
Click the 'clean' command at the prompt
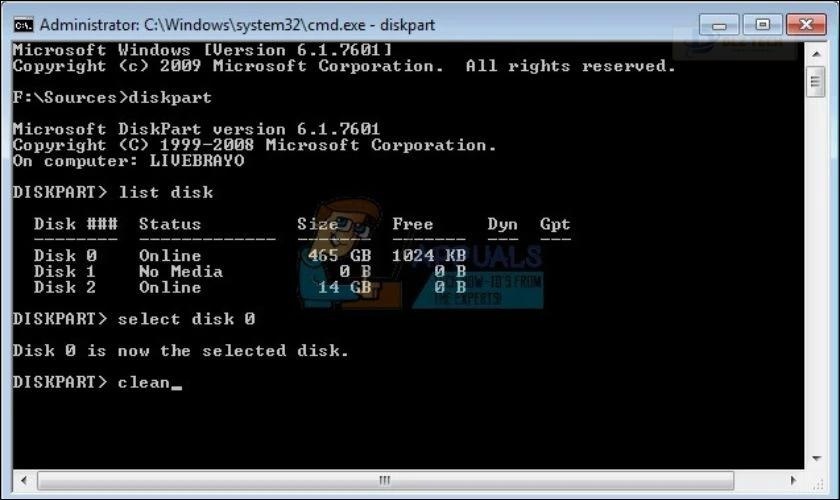coord(144,382)
